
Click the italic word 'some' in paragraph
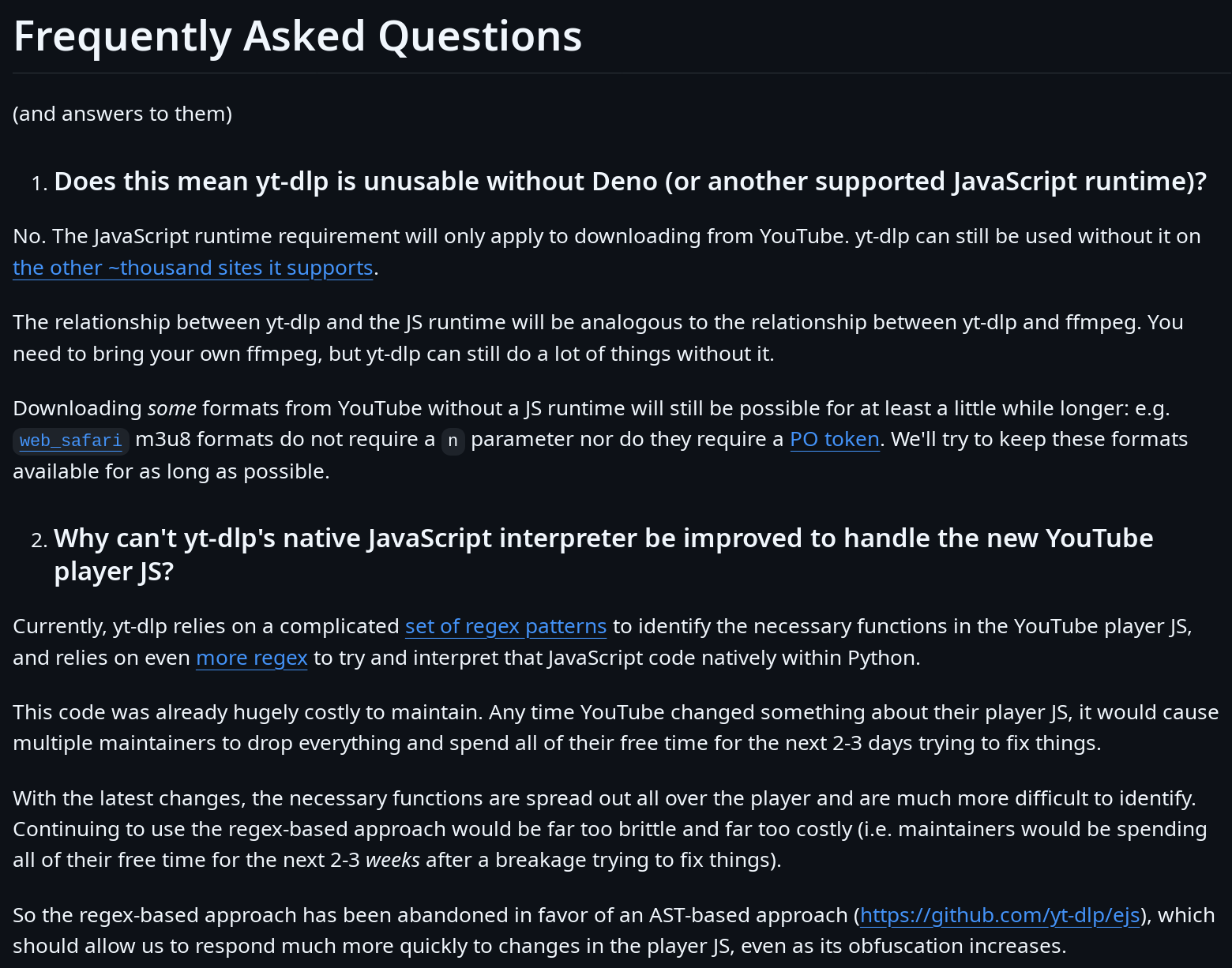click(x=171, y=408)
